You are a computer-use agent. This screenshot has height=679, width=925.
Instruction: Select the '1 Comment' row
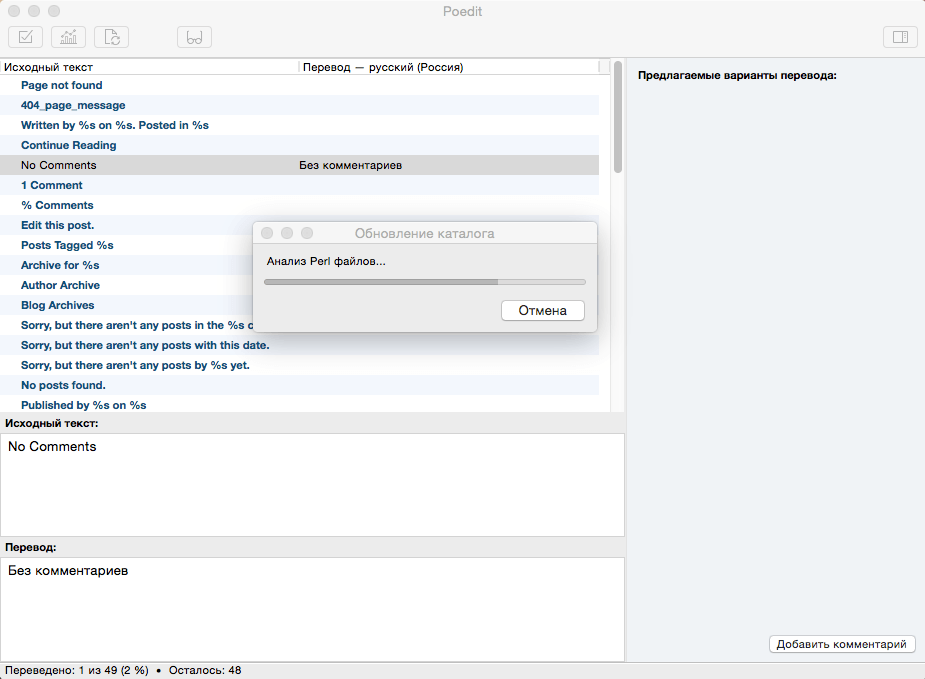[x=300, y=185]
